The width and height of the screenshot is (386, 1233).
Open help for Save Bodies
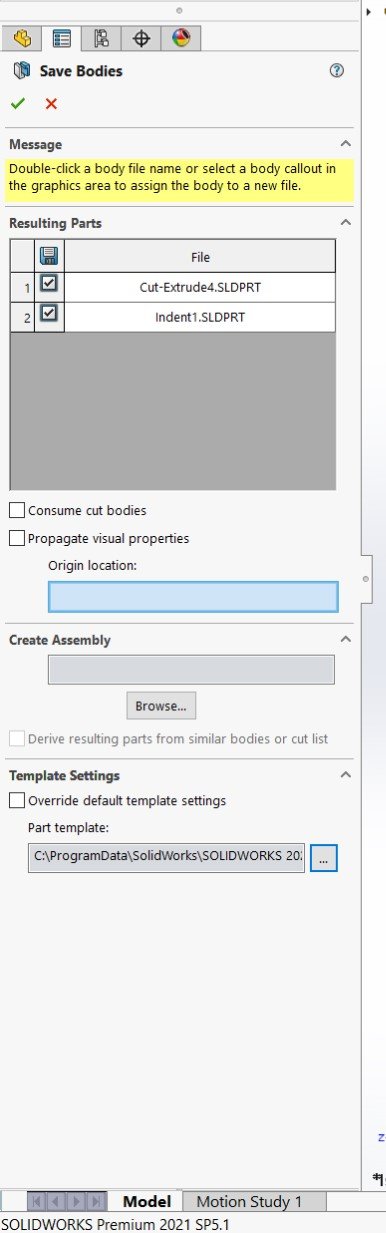(336, 71)
